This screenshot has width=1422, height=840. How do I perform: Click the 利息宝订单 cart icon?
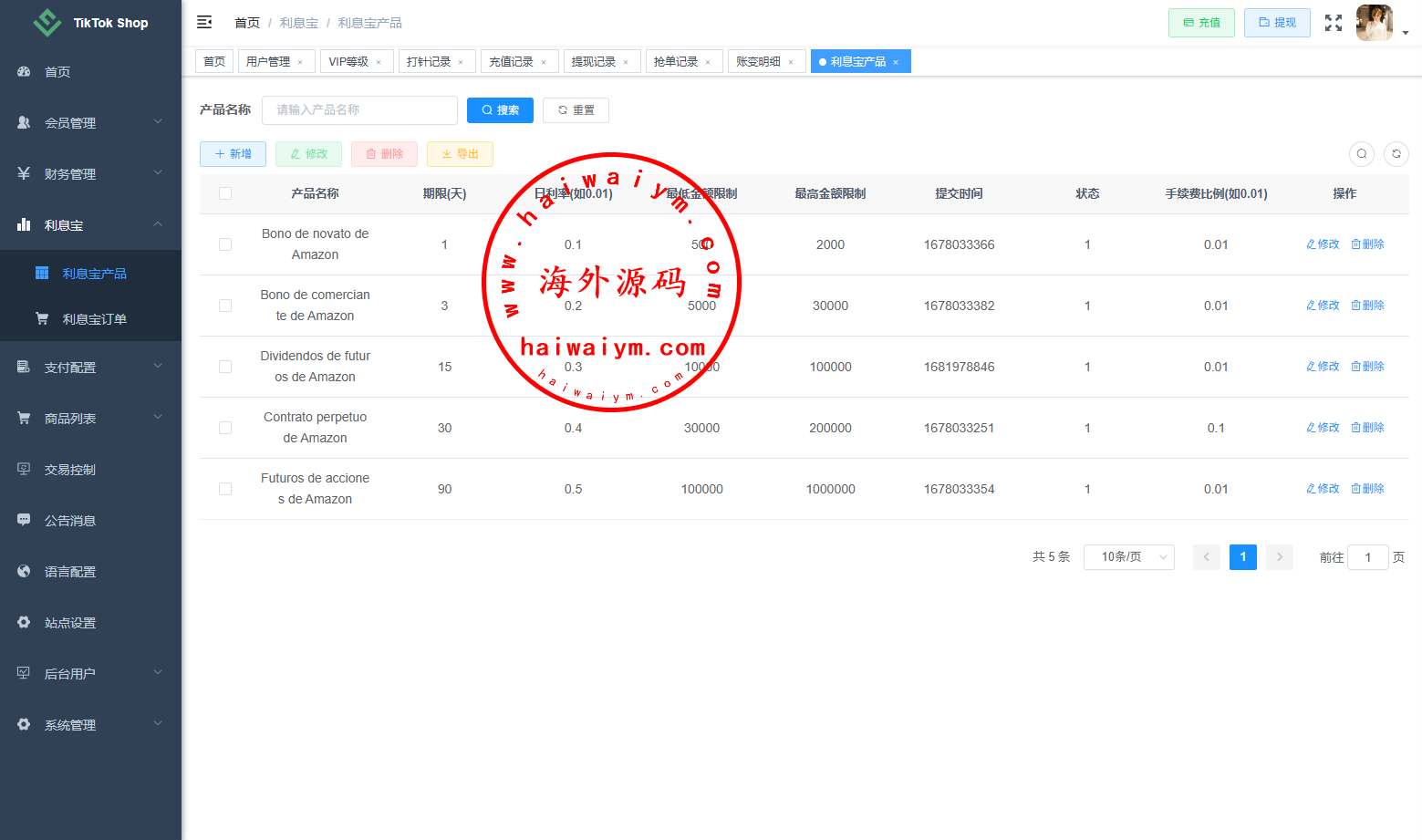point(42,318)
